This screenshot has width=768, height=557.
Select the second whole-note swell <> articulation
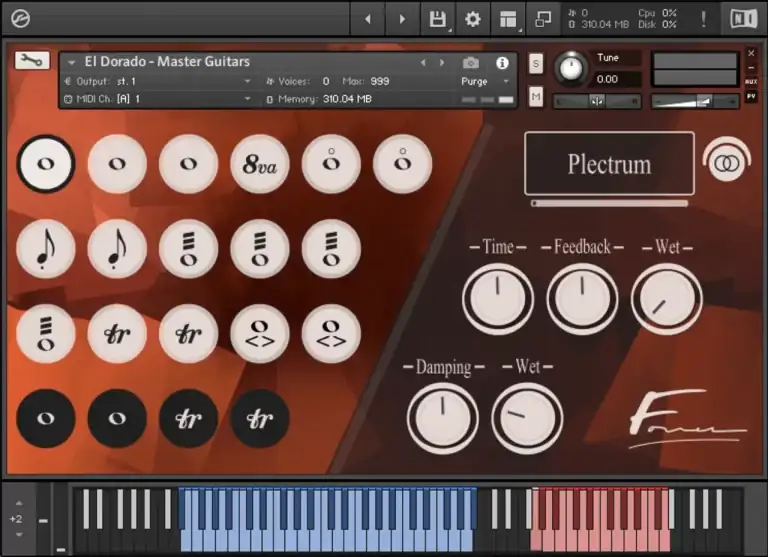[331, 334]
